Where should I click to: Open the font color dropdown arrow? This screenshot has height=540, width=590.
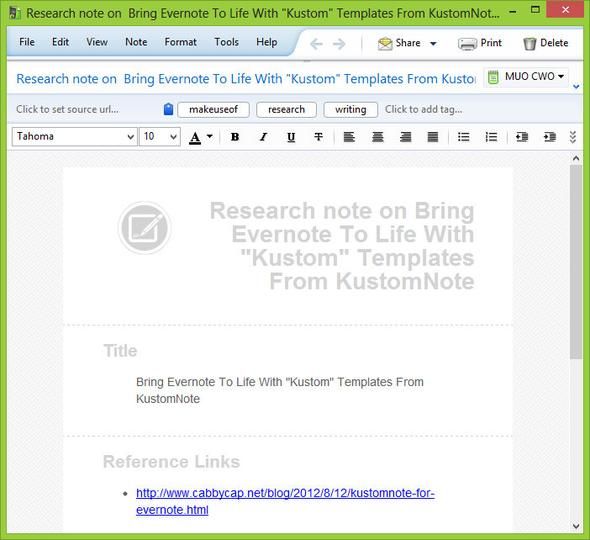coord(210,137)
